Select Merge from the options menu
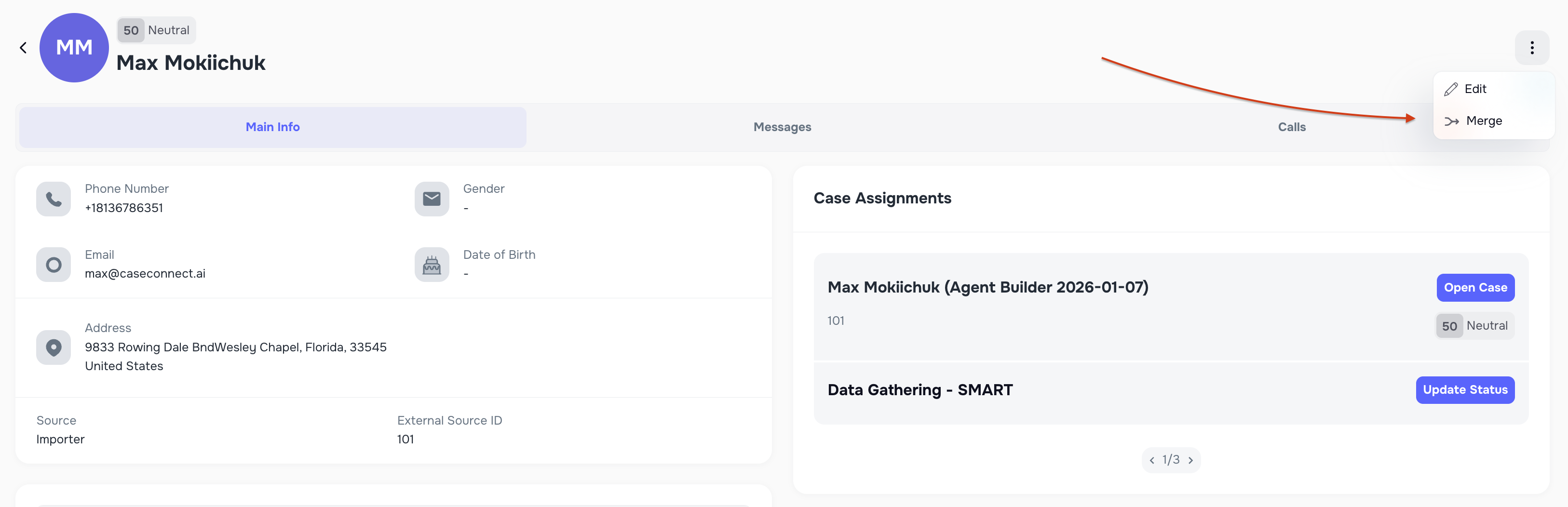Viewport: 1568px width, 507px height. point(1484,121)
